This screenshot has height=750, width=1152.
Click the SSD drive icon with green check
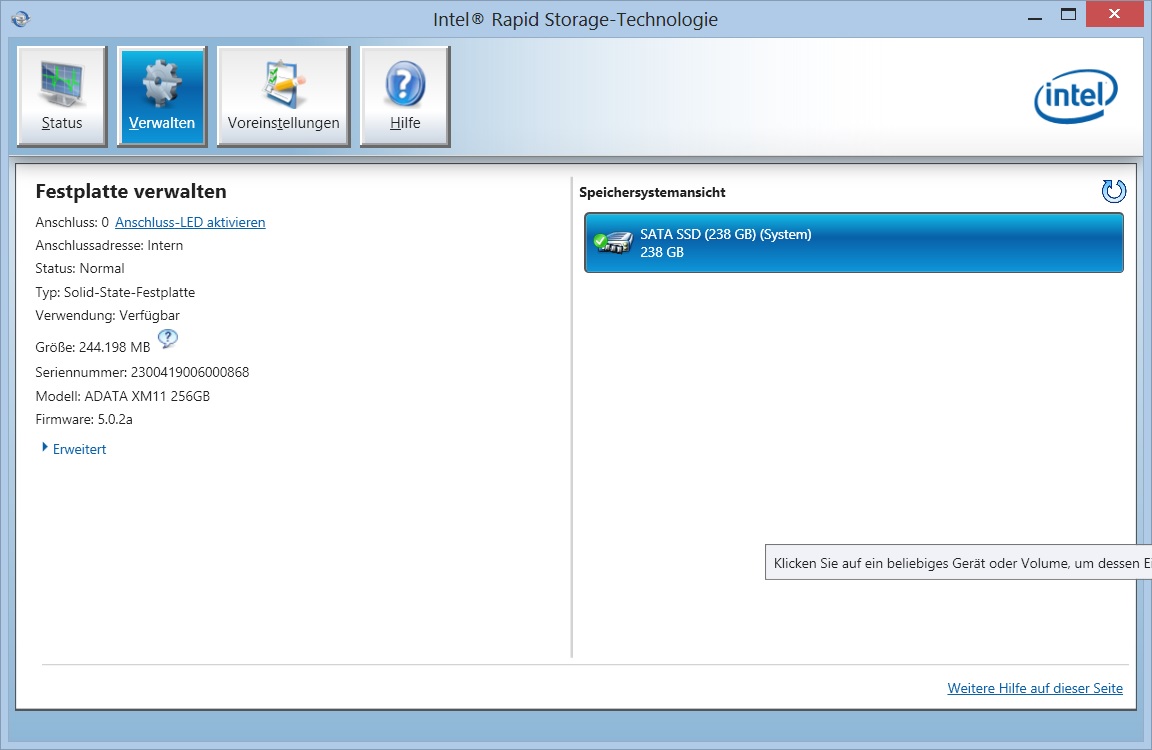613,242
